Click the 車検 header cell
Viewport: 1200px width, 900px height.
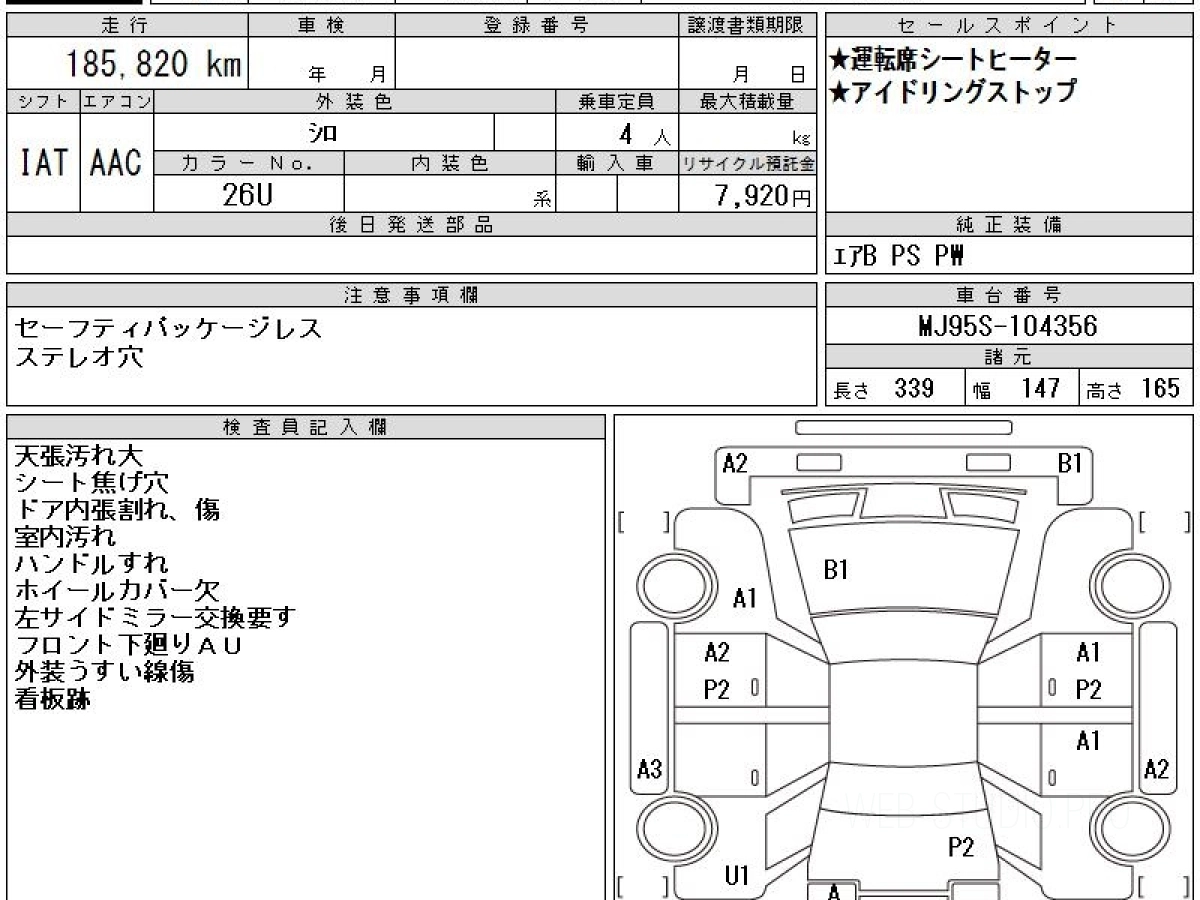tap(321, 26)
